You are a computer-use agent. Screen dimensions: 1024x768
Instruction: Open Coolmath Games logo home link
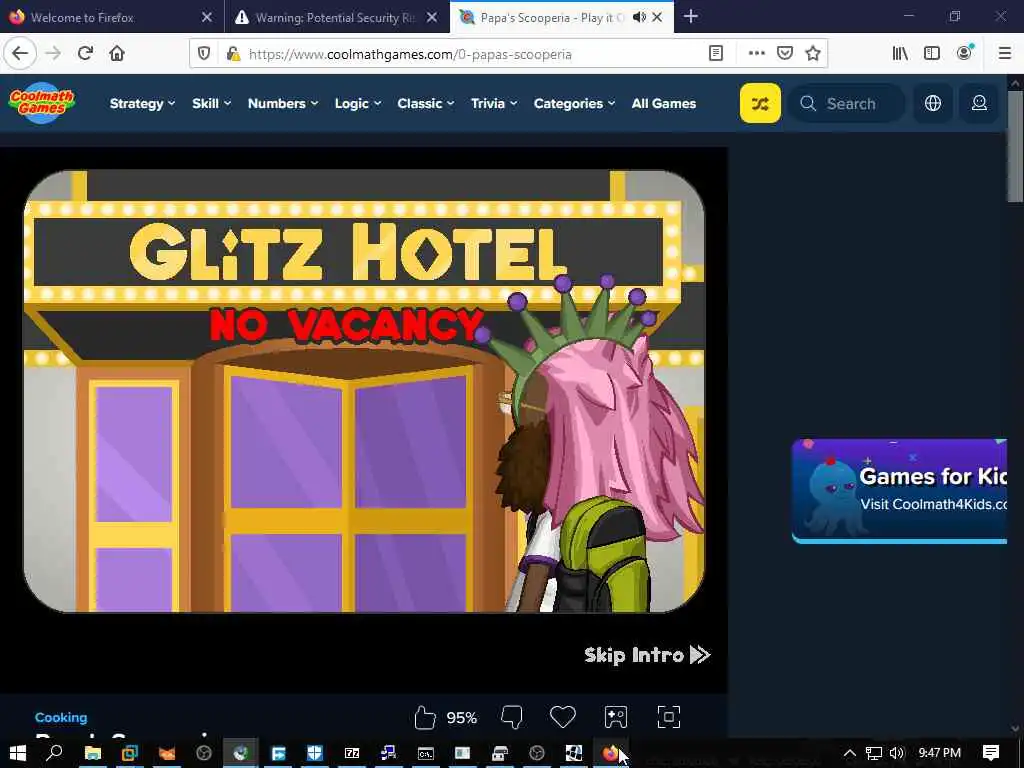[x=42, y=103]
